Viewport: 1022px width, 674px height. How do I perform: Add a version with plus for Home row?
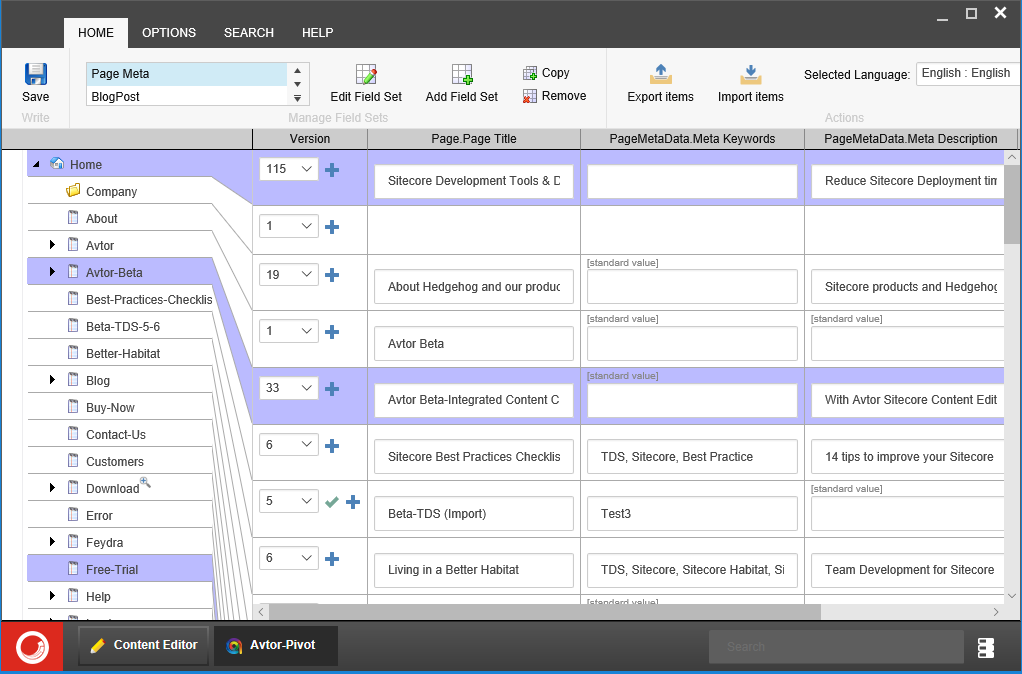332,170
